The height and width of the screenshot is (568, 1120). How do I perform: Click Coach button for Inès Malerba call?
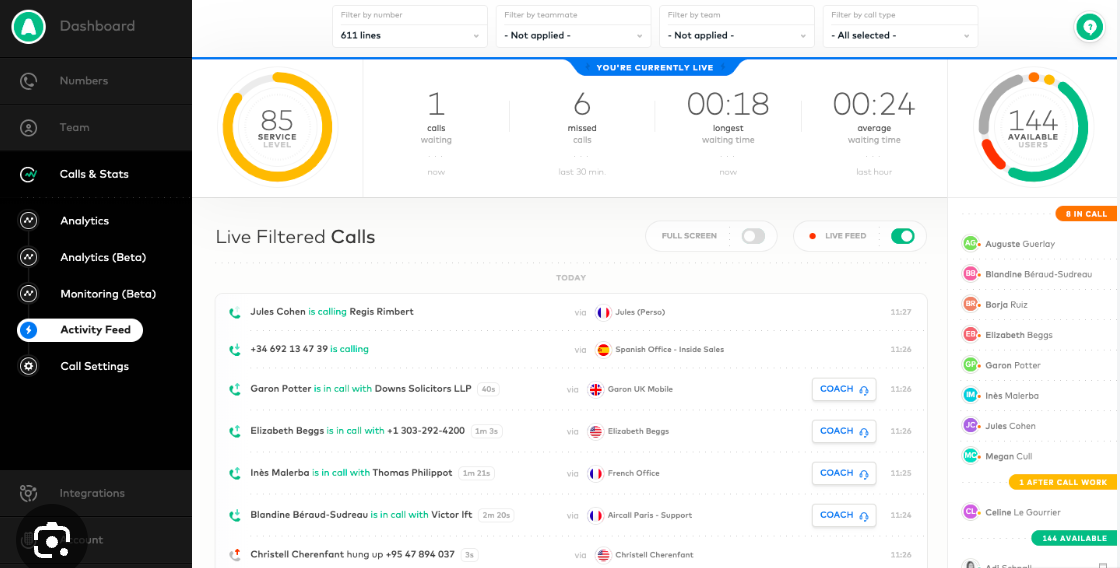tap(843, 473)
